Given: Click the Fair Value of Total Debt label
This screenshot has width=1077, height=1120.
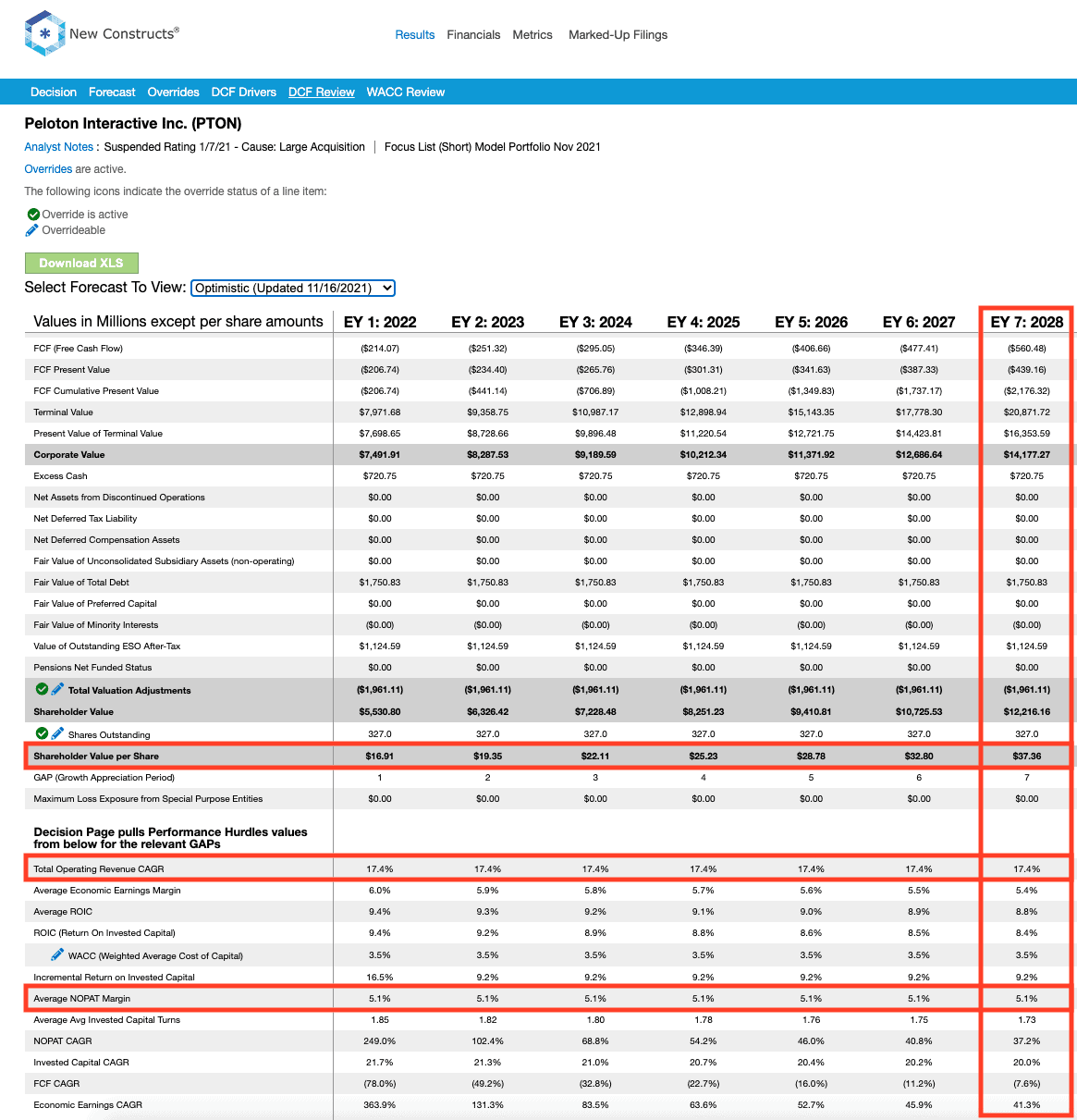Looking at the screenshot, I should click(x=81, y=583).
